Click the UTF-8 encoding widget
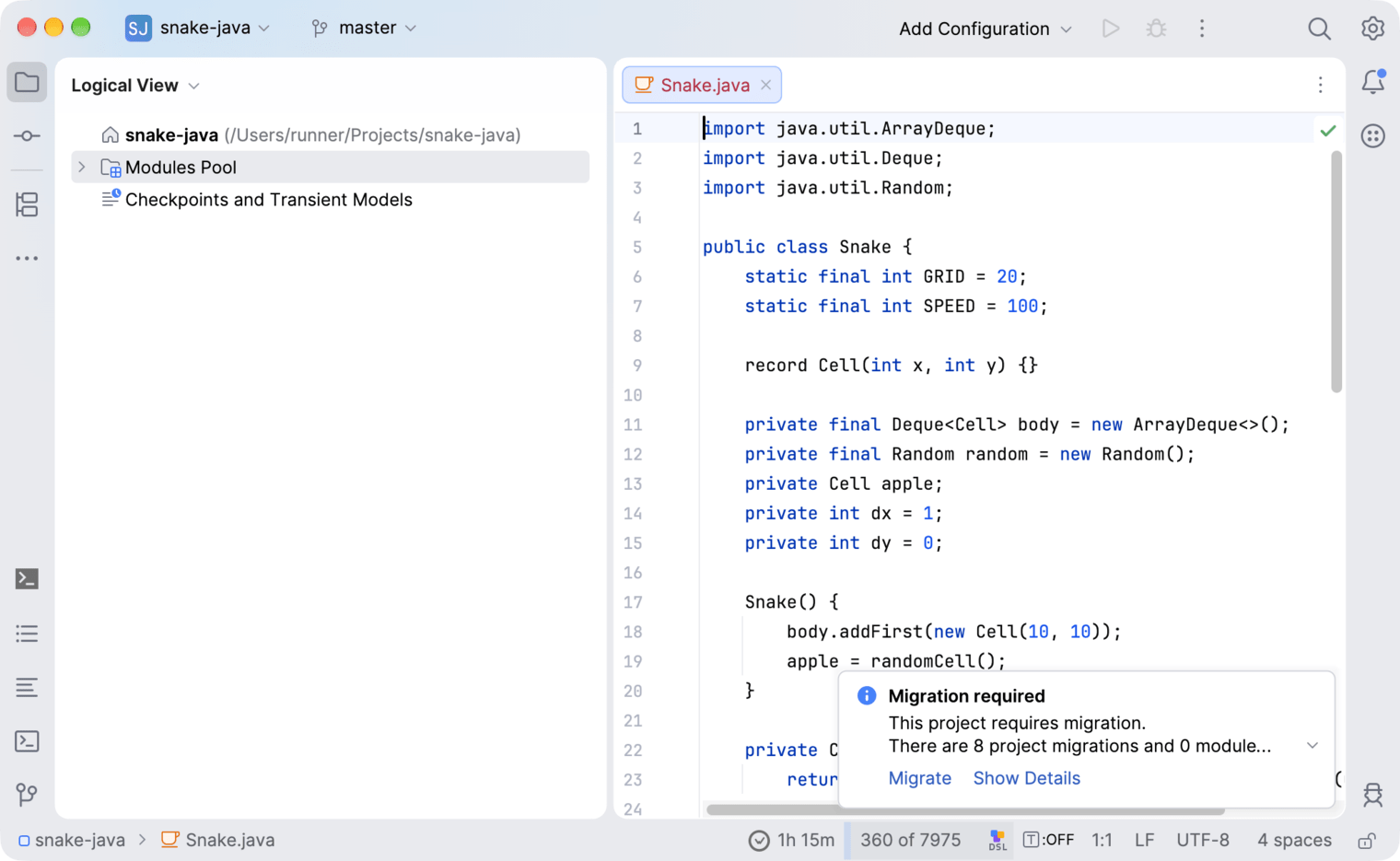Viewport: 1400px width, 861px height. [x=1203, y=840]
